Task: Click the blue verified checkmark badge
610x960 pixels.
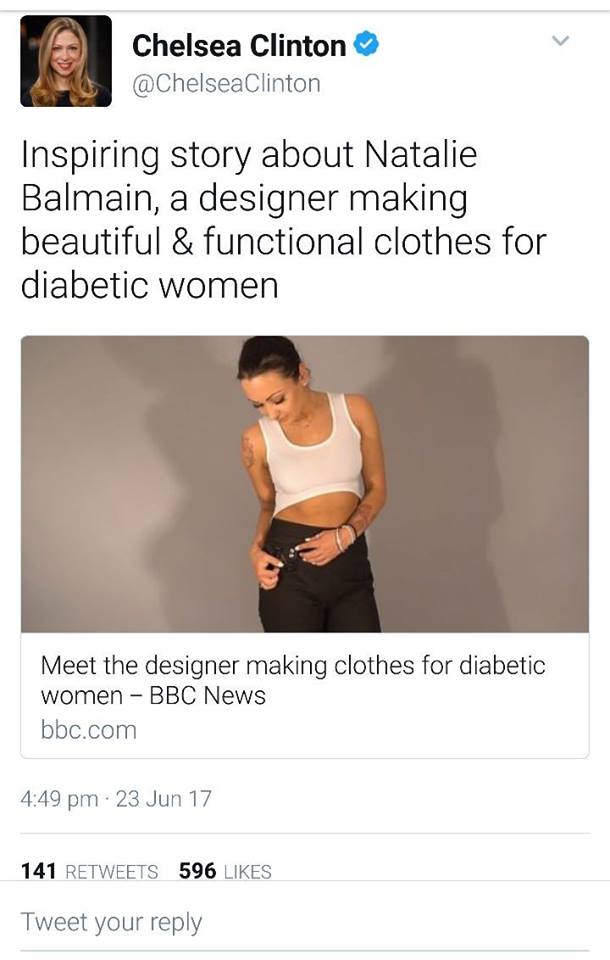Action: (x=366, y=45)
